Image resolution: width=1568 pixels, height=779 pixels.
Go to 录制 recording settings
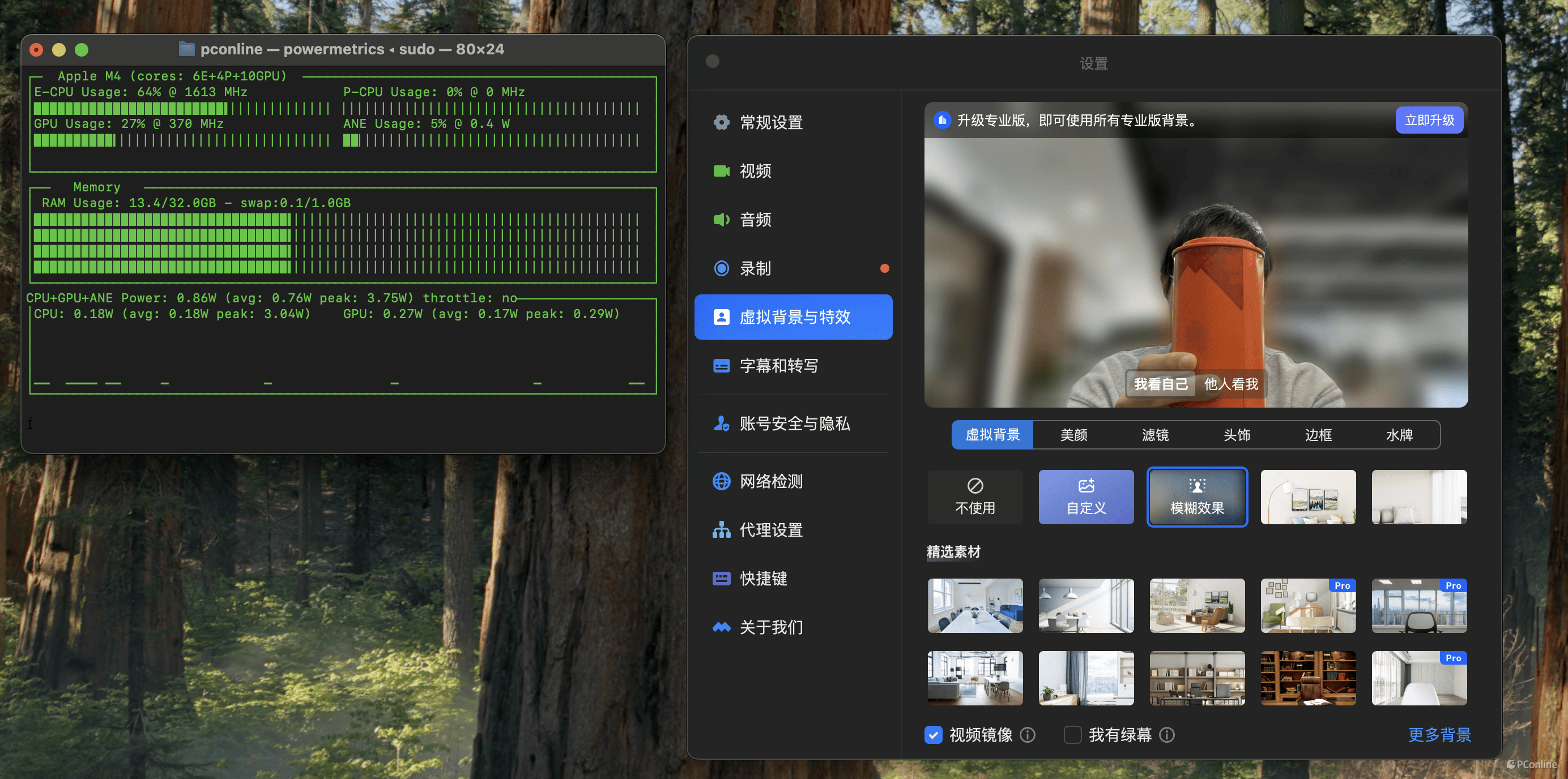click(x=755, y=268)
